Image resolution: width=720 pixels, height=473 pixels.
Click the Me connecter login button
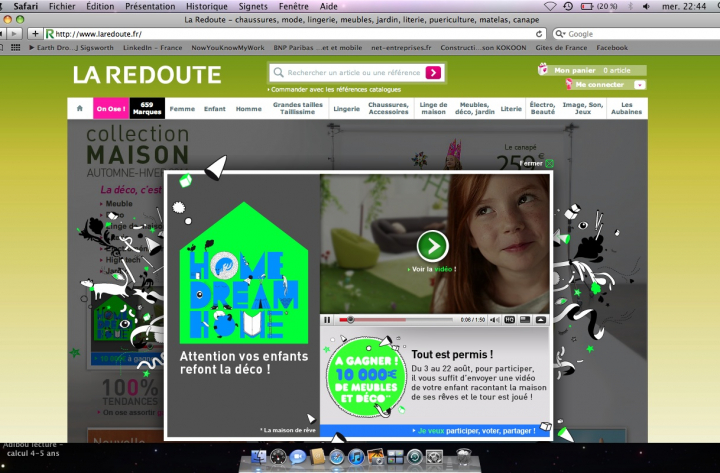pos(600,84)
